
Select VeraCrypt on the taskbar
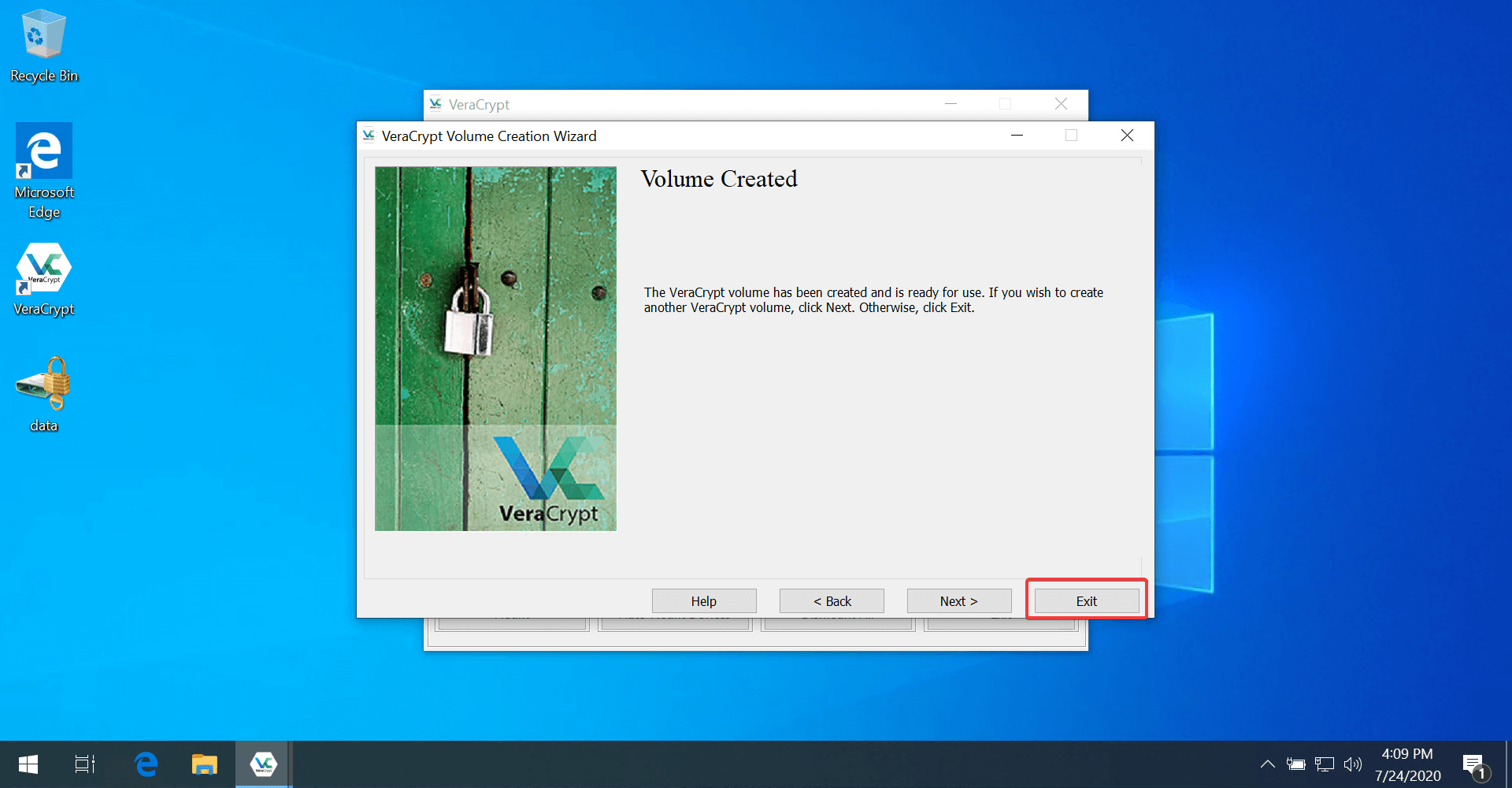pyautogui.click(x=263, y=764)
